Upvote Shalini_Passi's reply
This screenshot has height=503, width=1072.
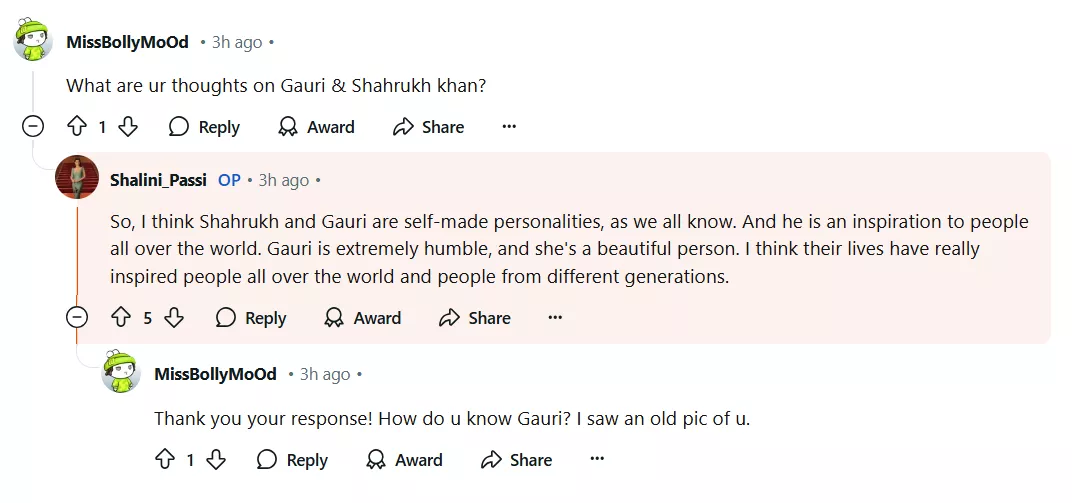pos(121,318)
